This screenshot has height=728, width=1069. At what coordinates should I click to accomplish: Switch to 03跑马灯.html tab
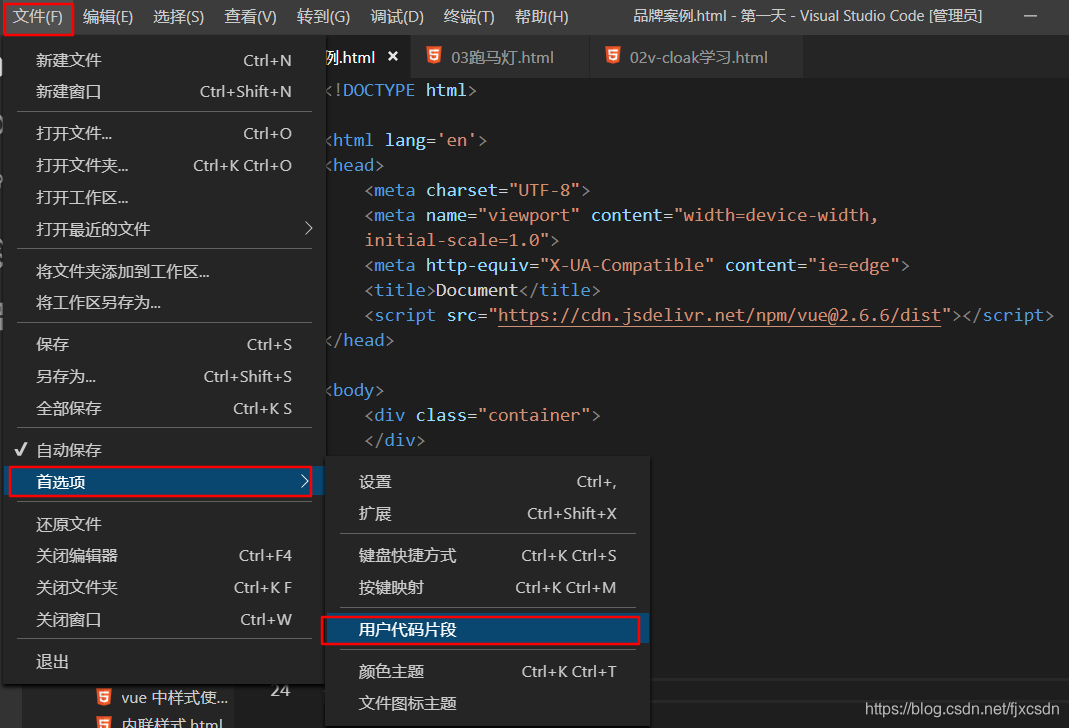tap(502, 58)
